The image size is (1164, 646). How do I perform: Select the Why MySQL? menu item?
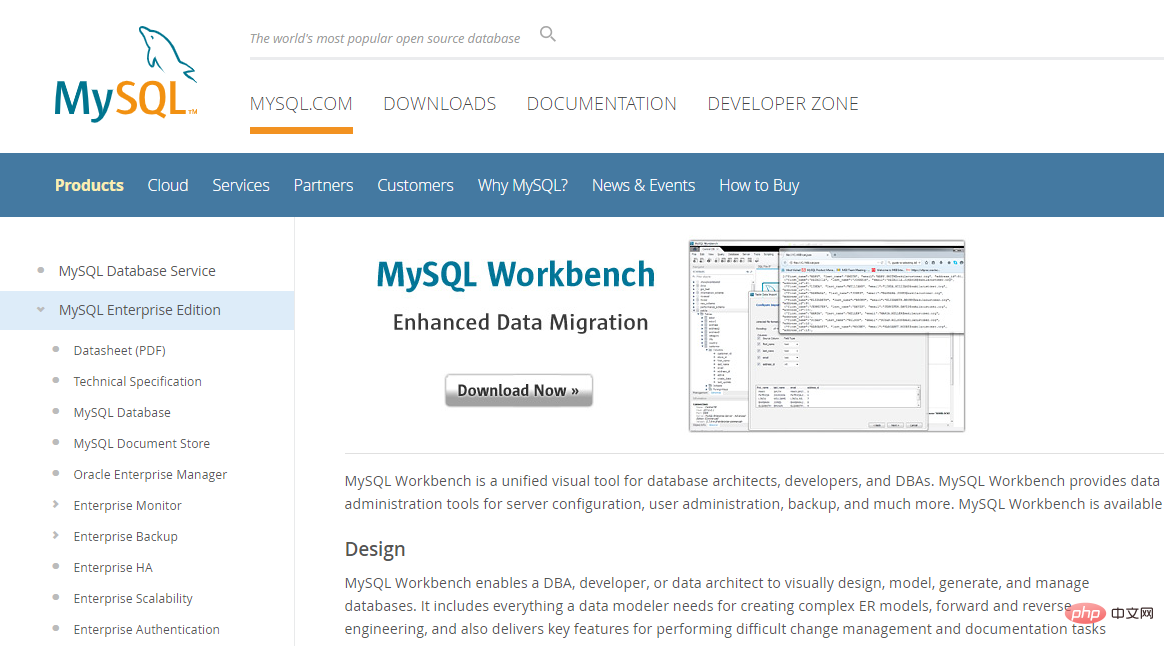pyautogui.click(x=523, y=185)
